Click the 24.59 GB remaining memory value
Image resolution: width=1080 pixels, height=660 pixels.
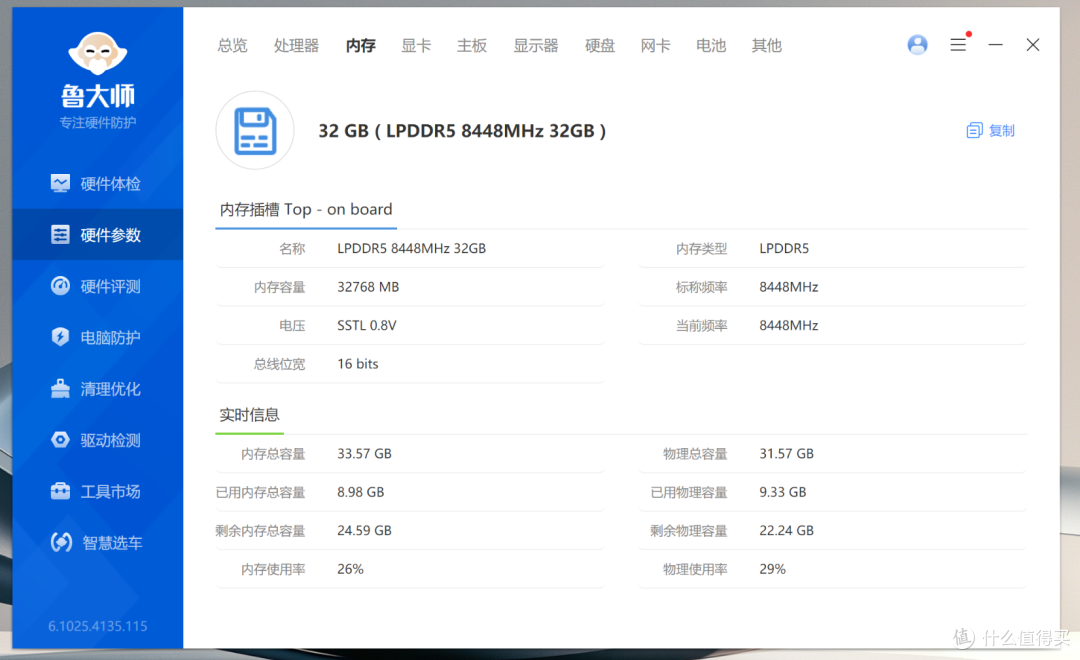coord(364,530)
